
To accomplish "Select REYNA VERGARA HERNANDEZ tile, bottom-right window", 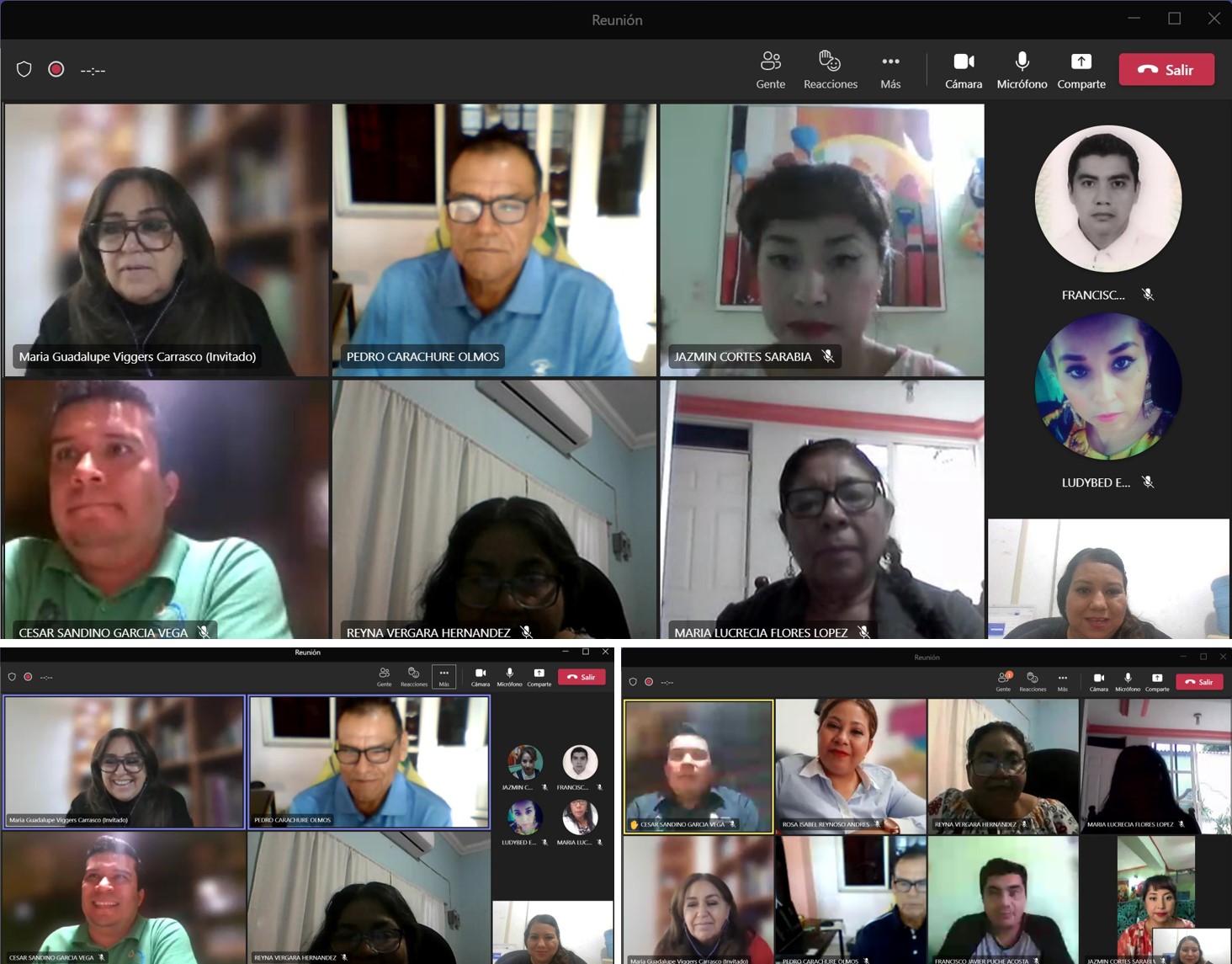I will point(1003,766).
